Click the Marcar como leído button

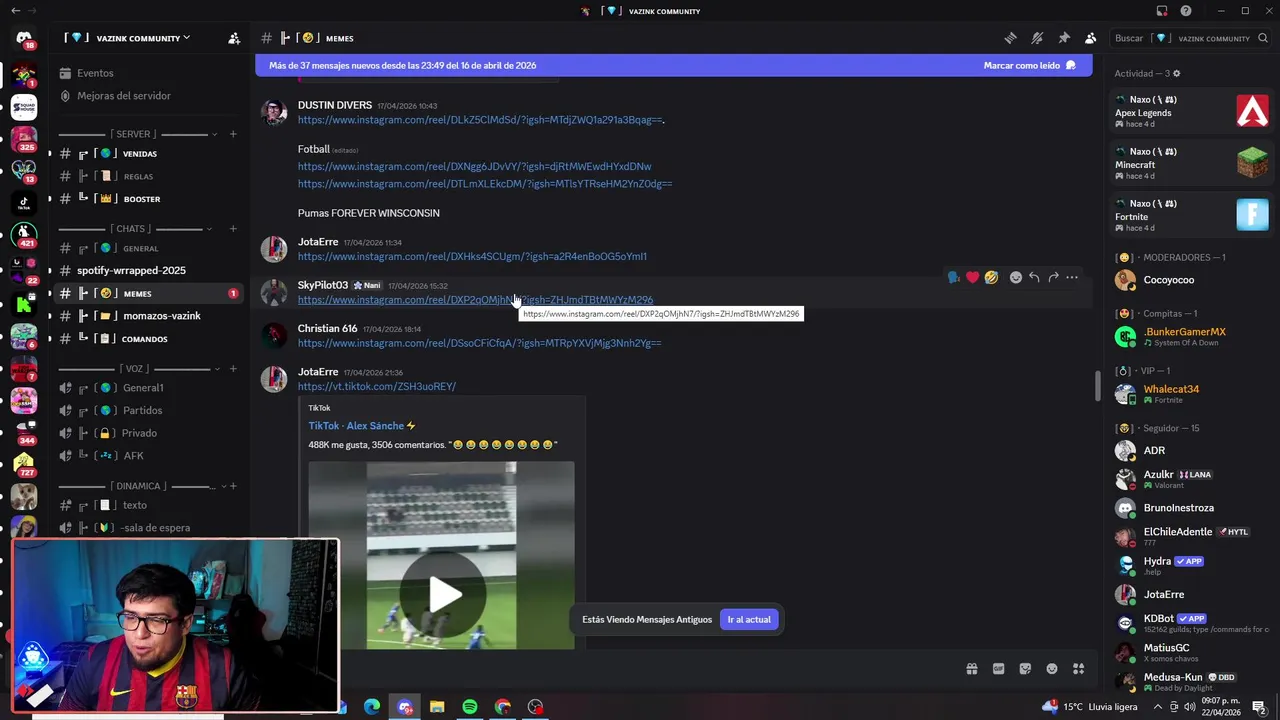[1029, 65]
